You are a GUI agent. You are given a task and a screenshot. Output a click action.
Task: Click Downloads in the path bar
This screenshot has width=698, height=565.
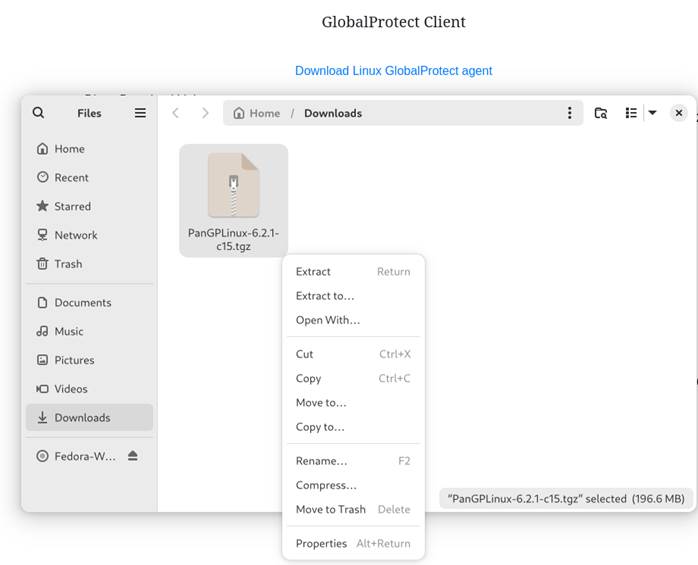[333, 113]
